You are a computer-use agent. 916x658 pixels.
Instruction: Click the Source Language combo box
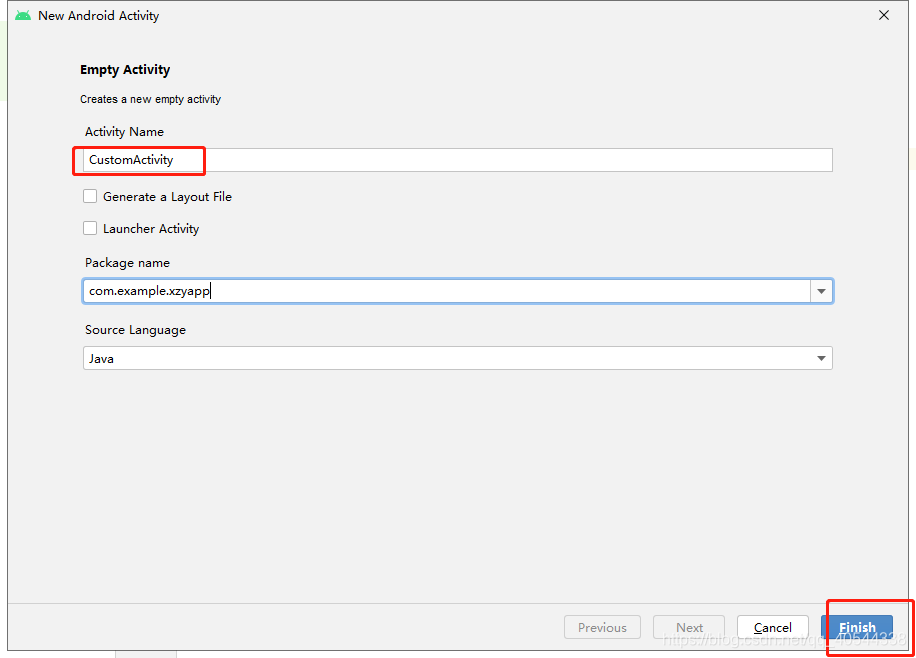click(457, 357)
